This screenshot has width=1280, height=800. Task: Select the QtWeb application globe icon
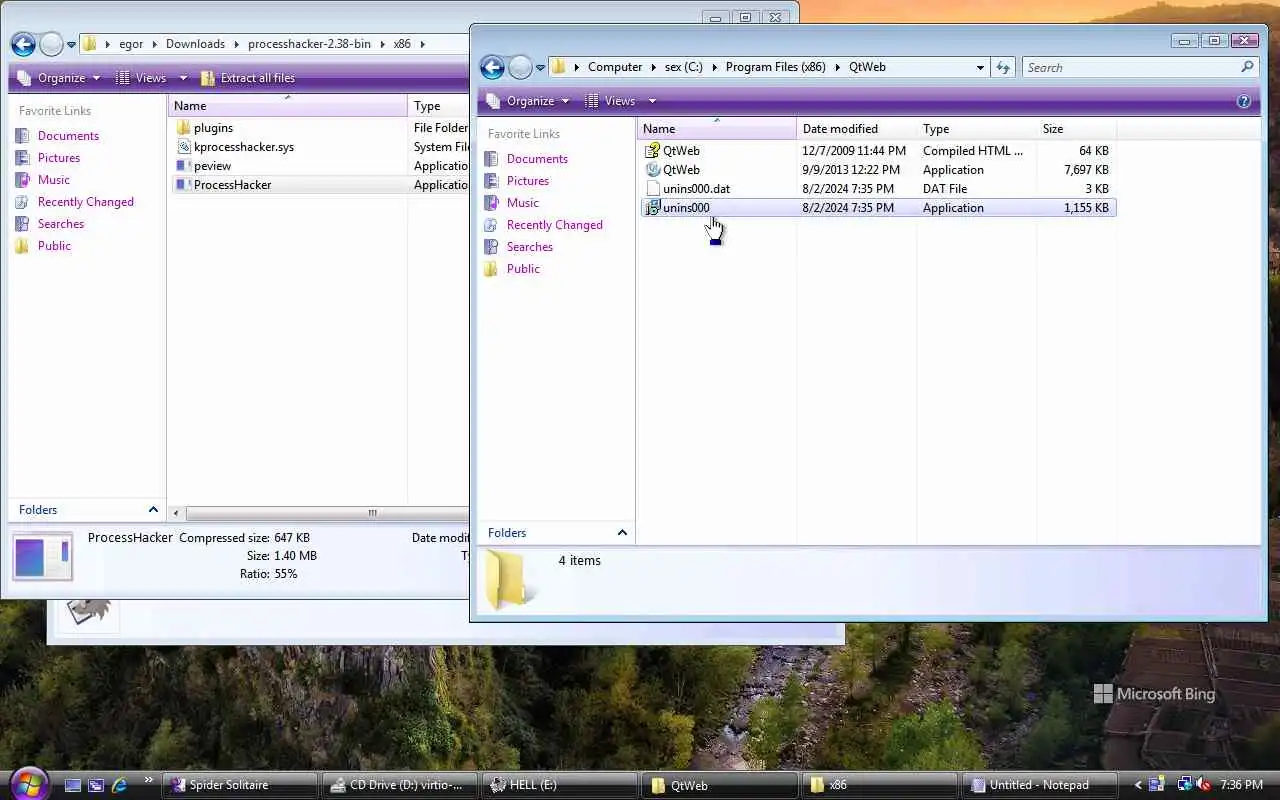(653, 170)
